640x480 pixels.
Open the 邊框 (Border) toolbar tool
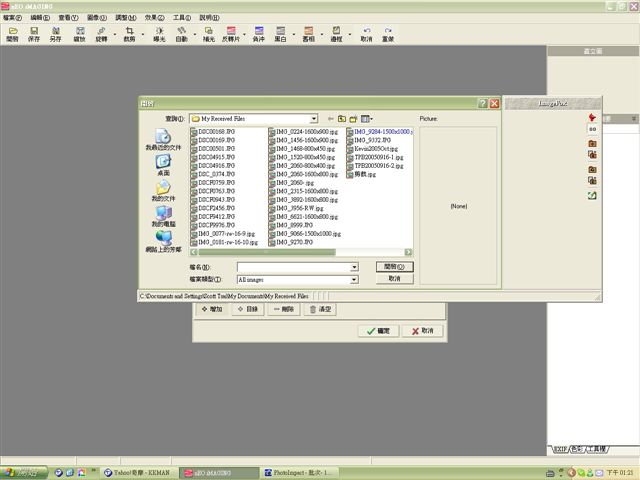[336, 34]
